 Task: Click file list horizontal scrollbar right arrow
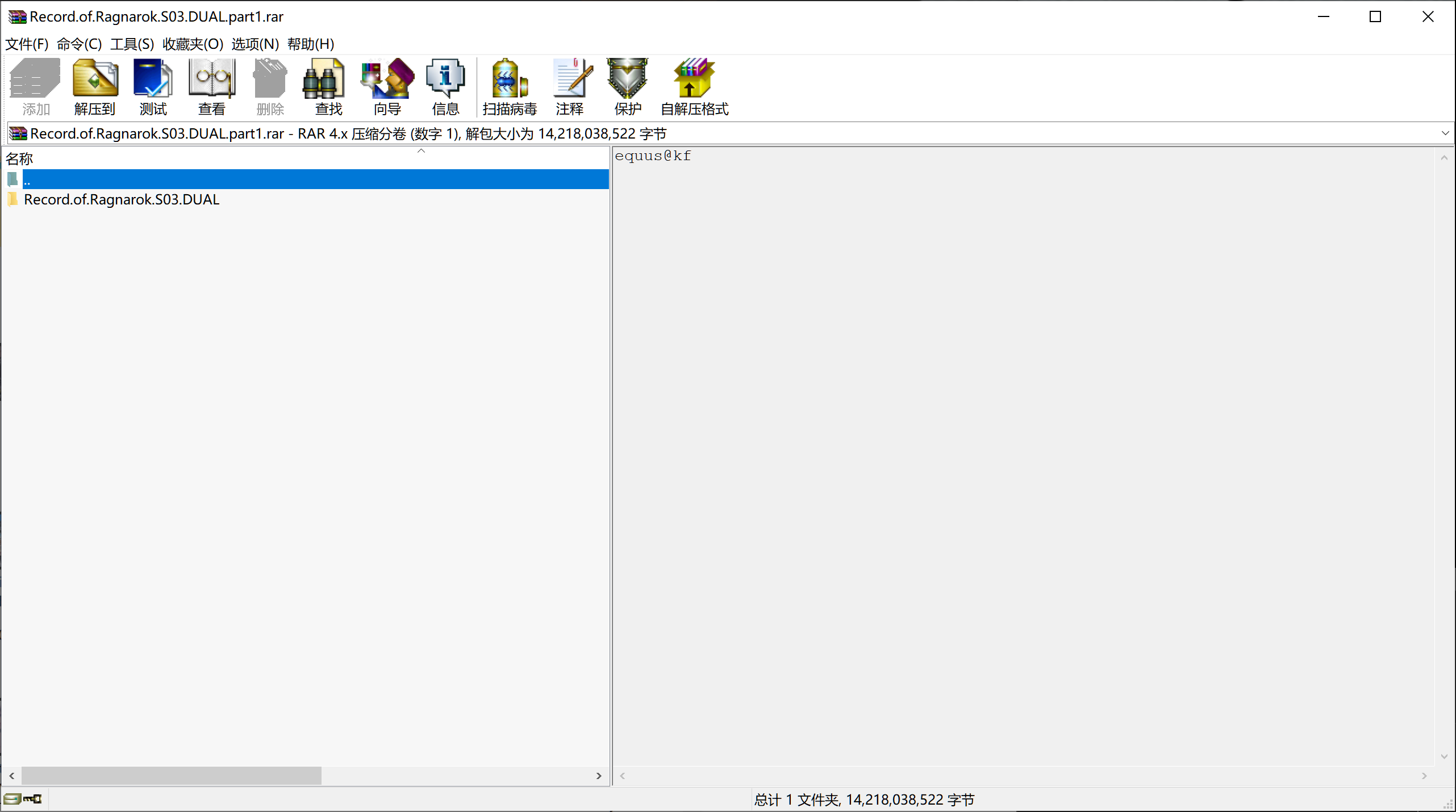(598, 776)
